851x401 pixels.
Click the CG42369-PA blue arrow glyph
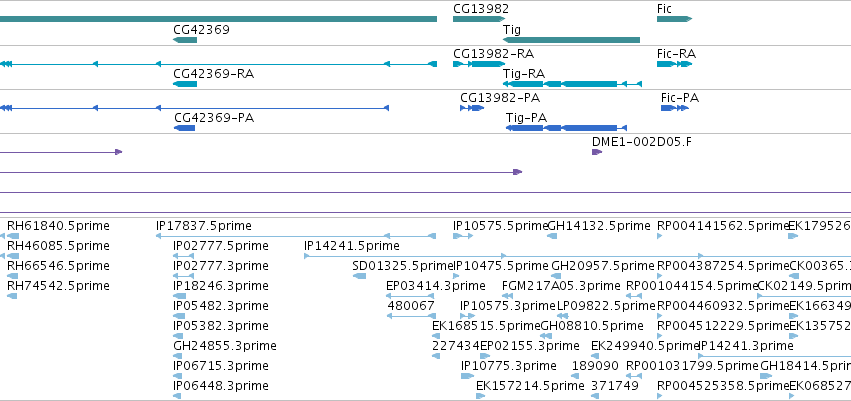tap(185, 128)
